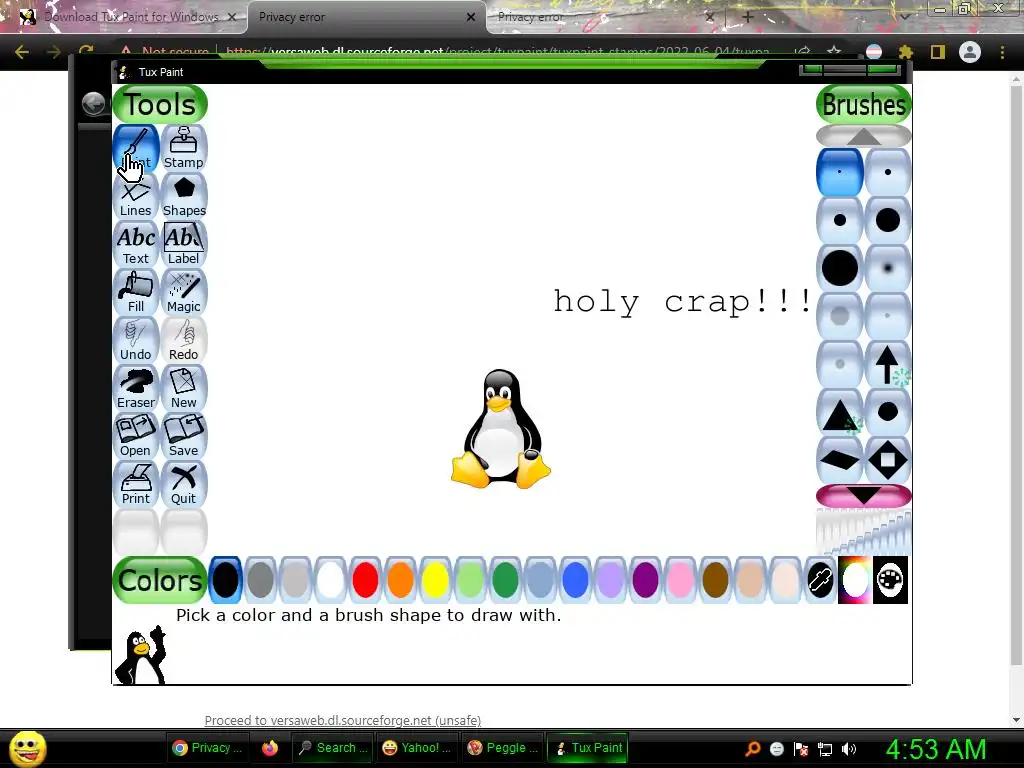Choose the largest round black brush
Image resolution: width=1024 pixels, height=768 pixels.
(840, 268)
